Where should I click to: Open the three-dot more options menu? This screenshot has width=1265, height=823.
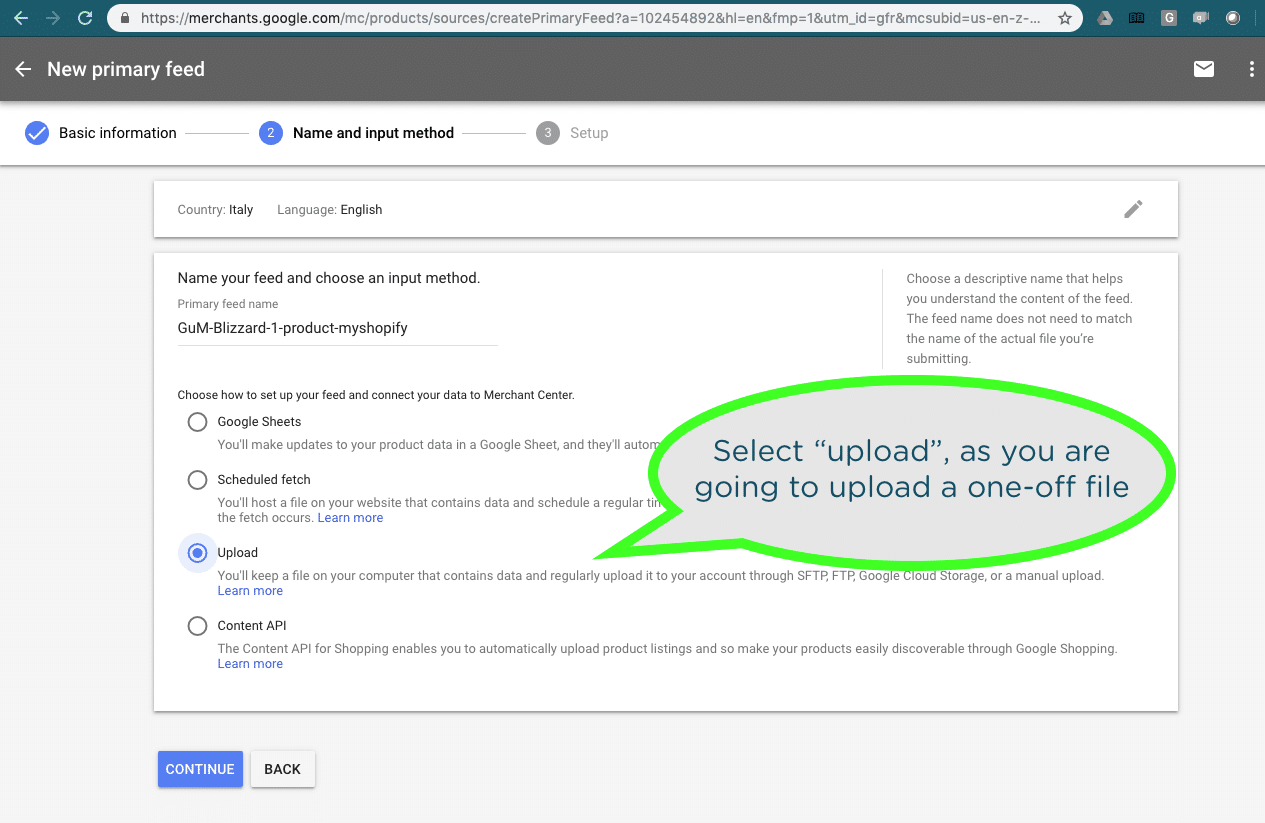[x=1251, y=69]
